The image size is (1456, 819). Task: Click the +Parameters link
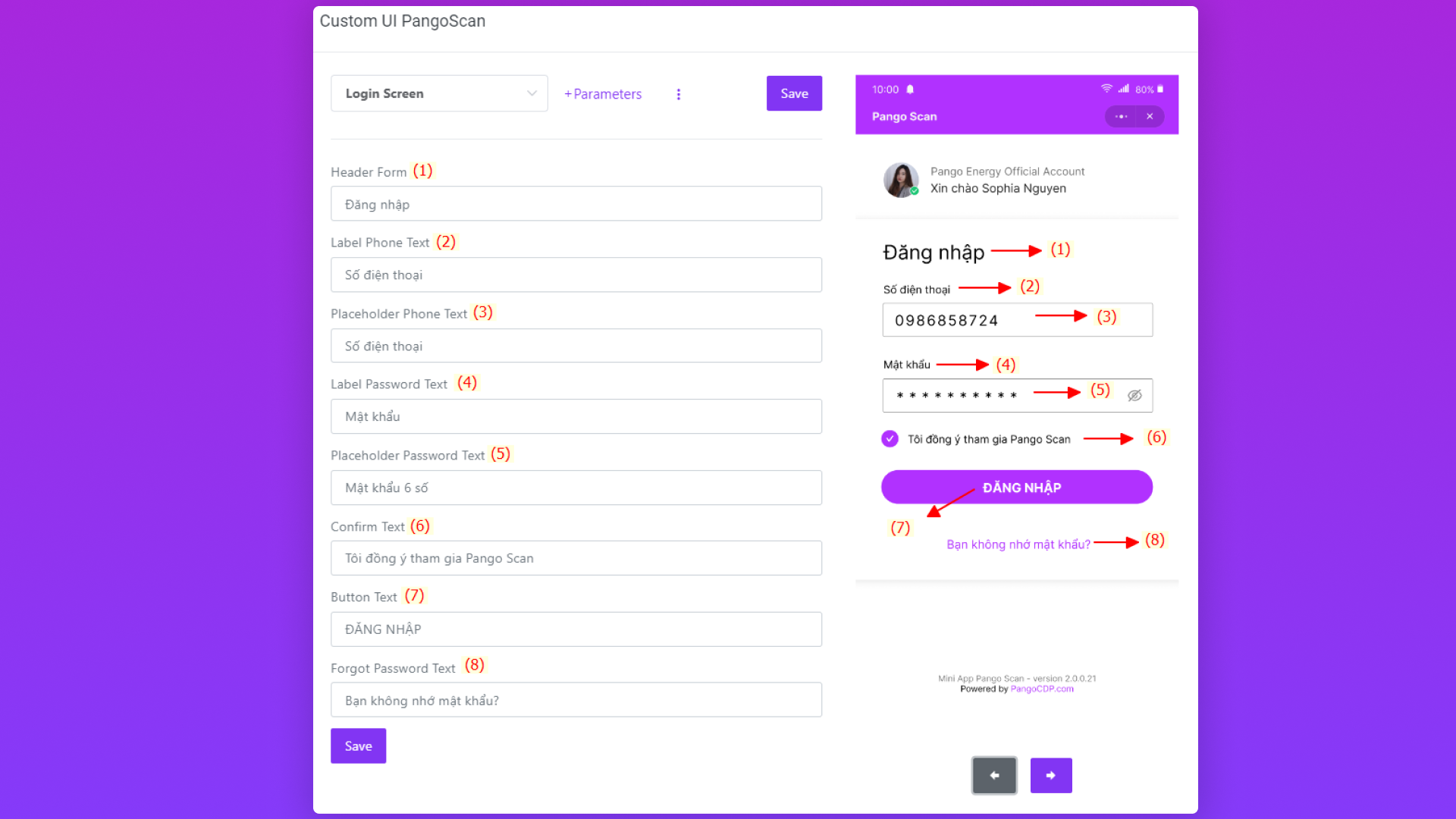(x=603, y=94)
